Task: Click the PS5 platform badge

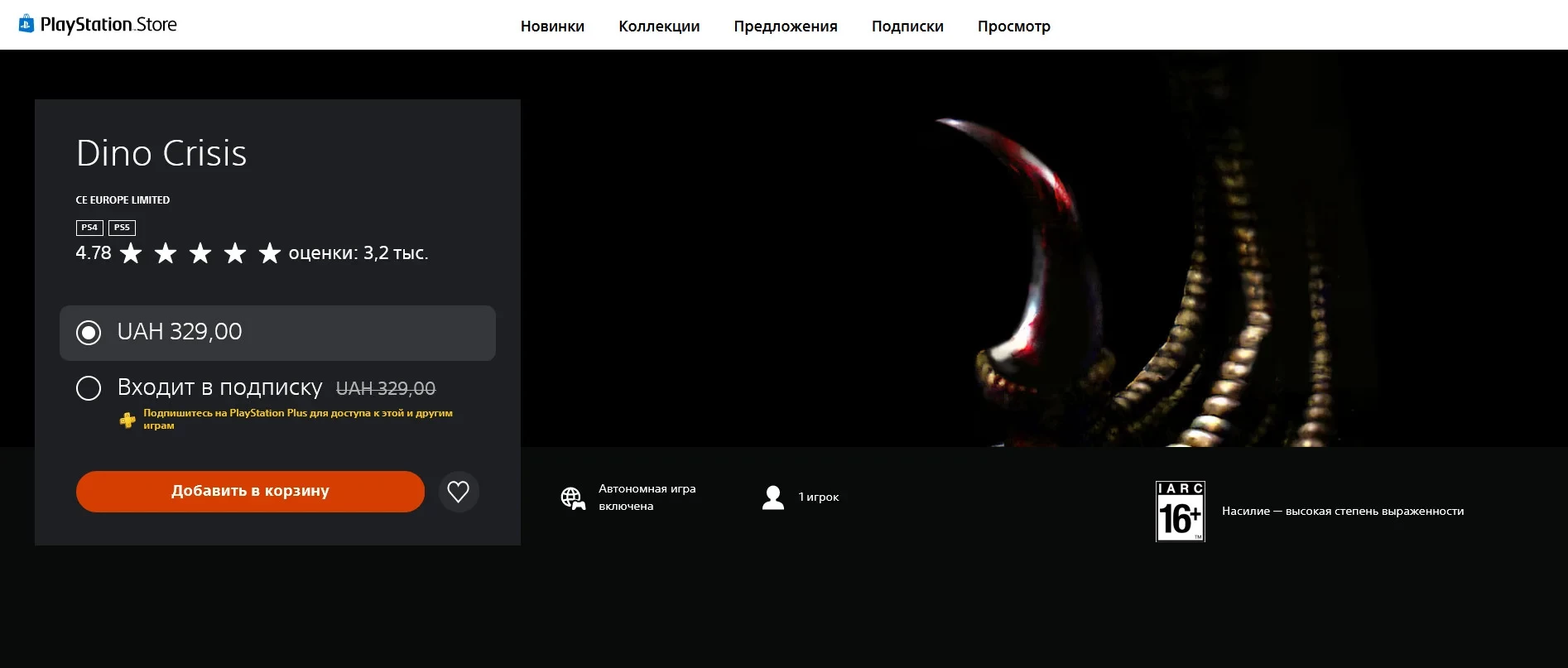Action: [122, 228]
